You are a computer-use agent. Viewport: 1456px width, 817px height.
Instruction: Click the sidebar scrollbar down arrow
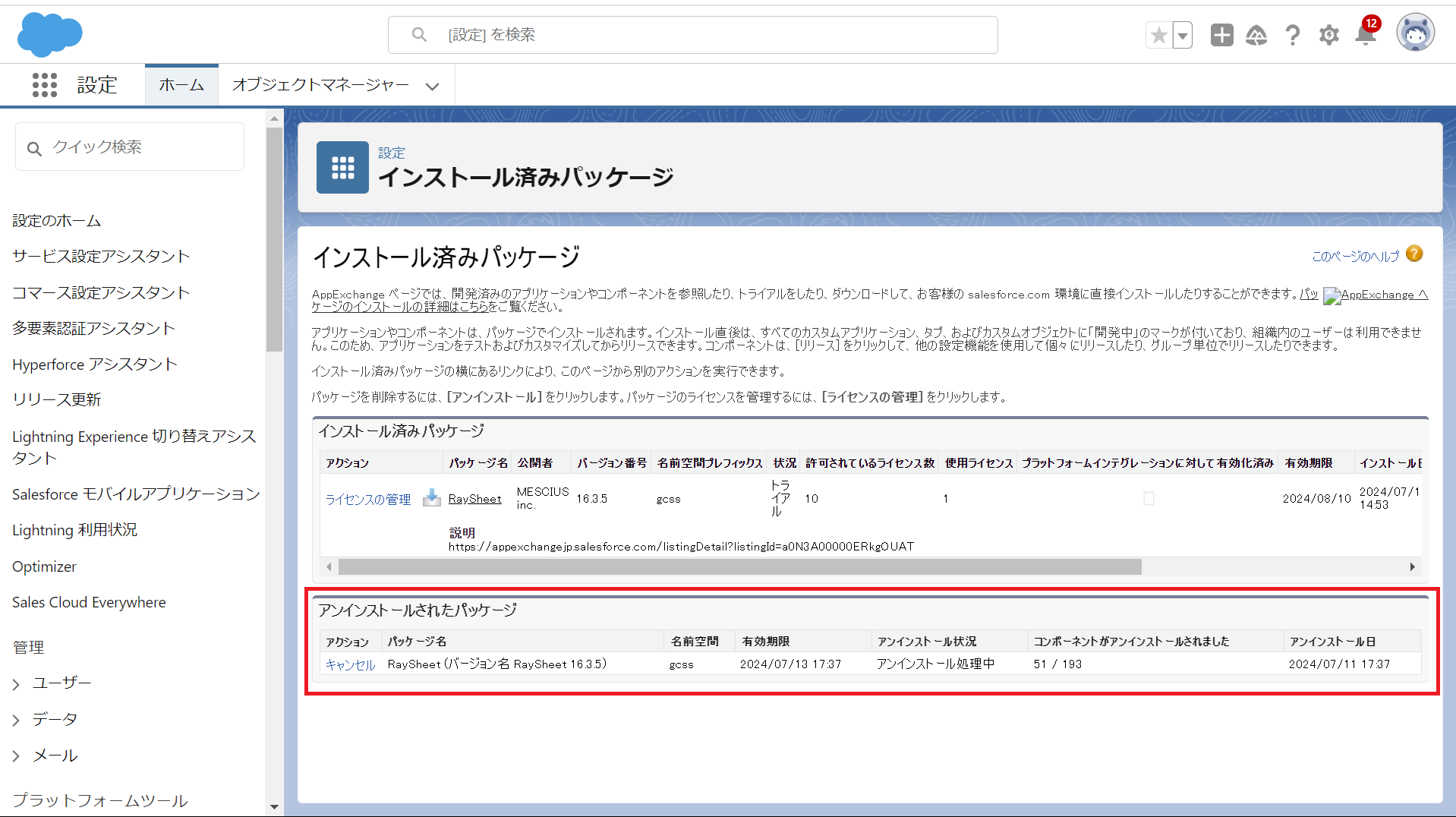pos(274,807)
